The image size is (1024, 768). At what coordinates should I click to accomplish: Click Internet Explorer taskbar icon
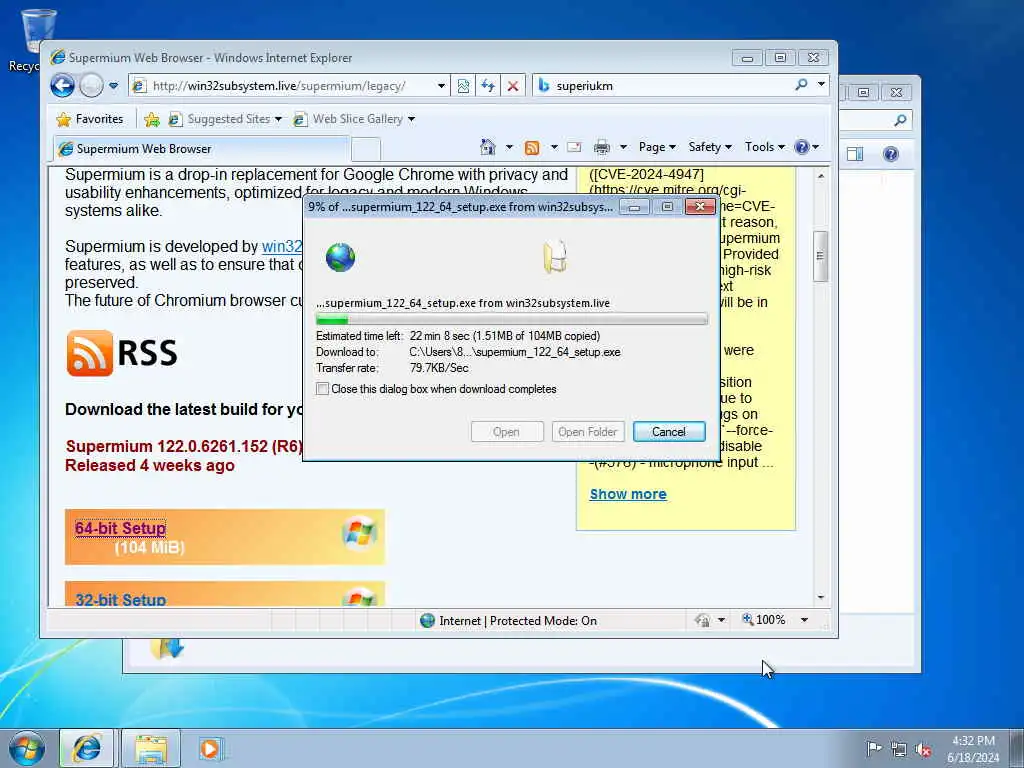(x=87, y=748)
